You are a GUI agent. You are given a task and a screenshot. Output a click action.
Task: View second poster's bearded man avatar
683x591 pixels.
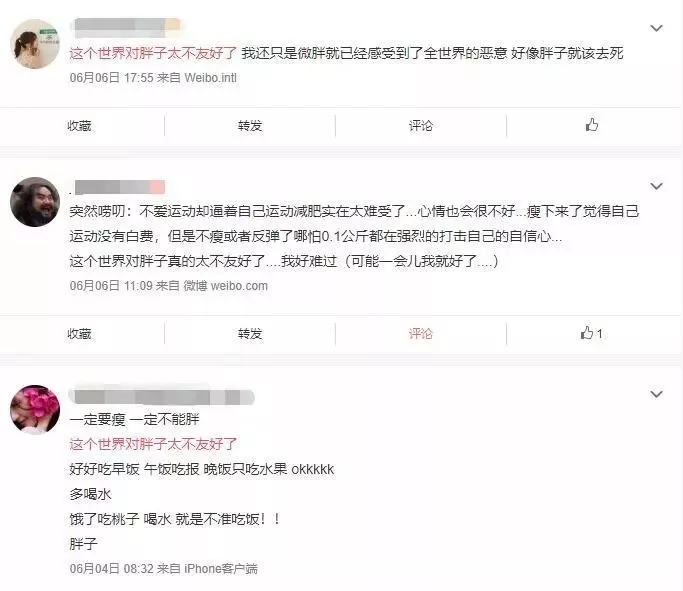35,202
